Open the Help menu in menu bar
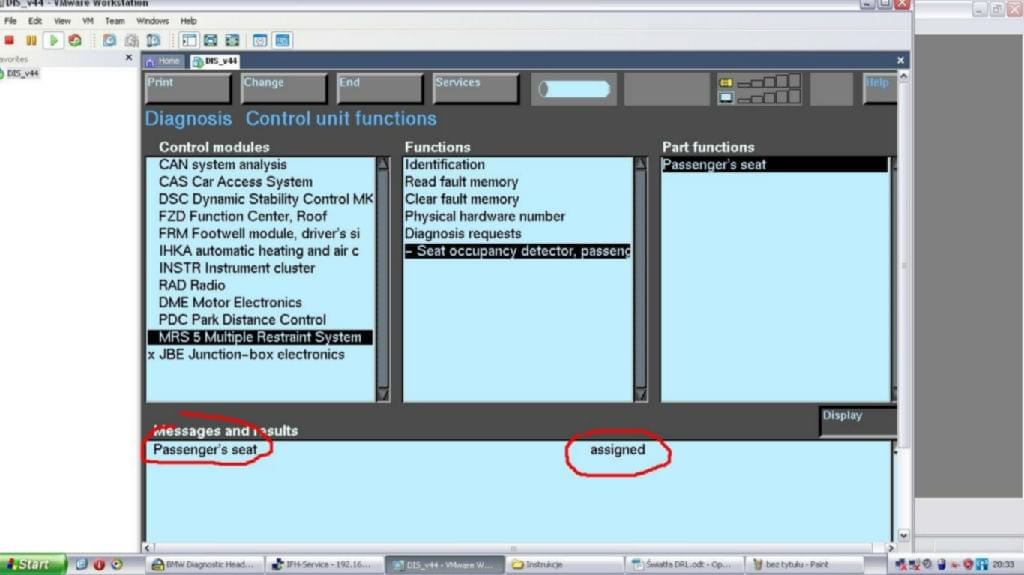Viewport: 1024px width, 575px height. (188, 21)
